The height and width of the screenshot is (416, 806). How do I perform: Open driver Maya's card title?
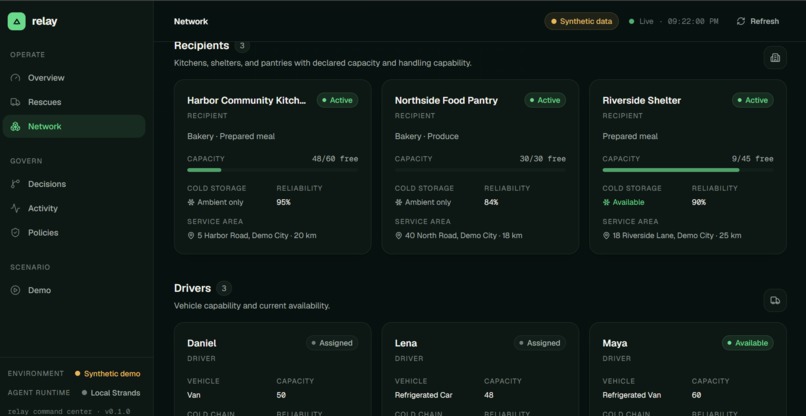click(x=615, y=343)
